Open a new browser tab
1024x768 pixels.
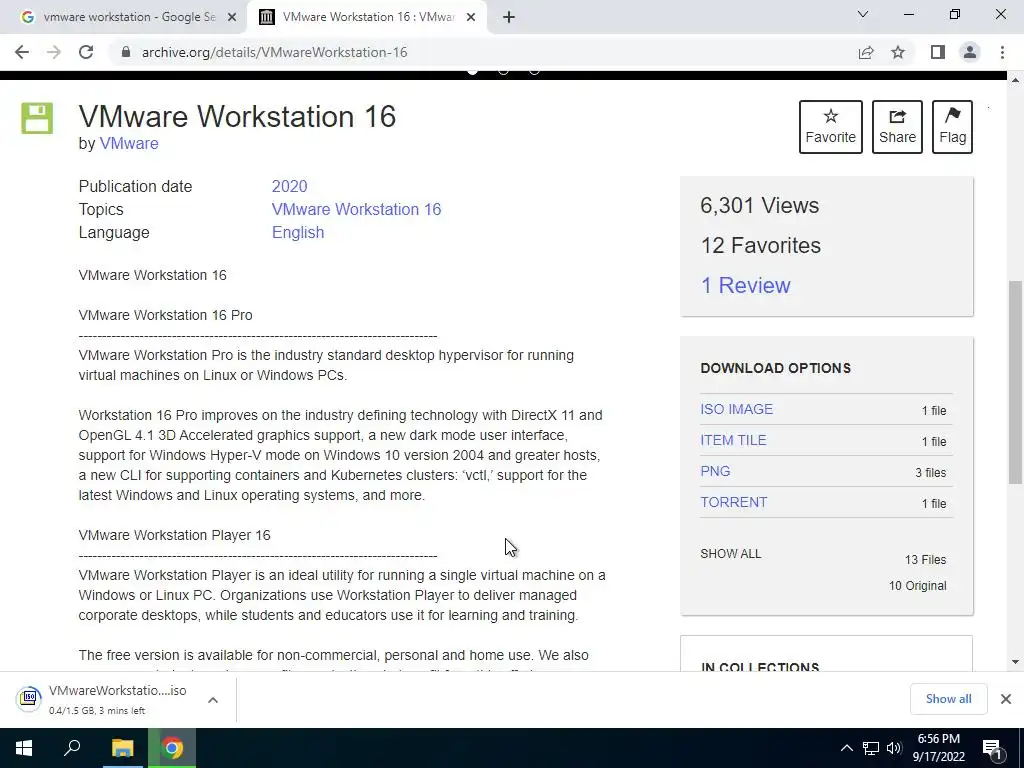tap(509, 18)
